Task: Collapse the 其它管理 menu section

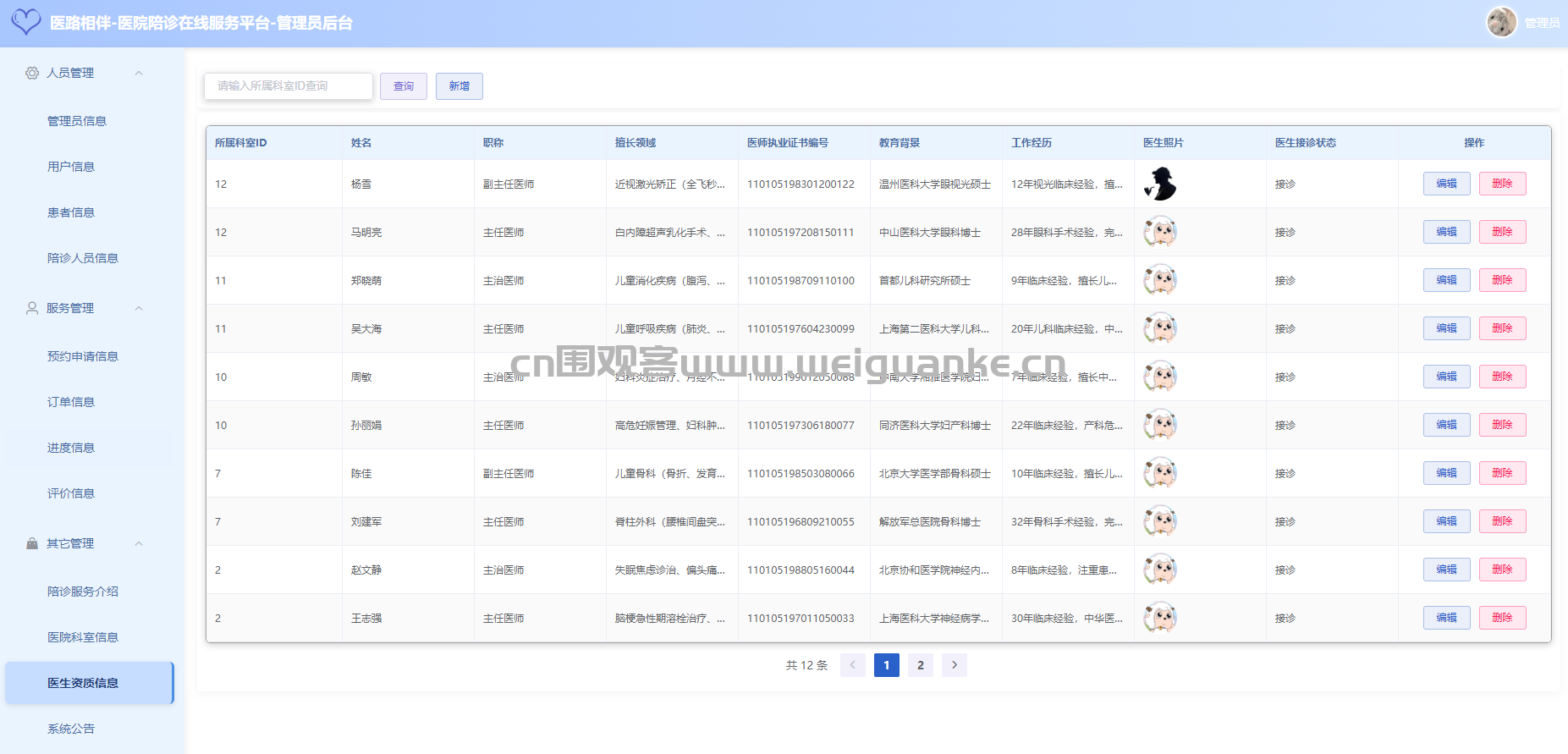Action: pyautogui.click(x=139, y=543)
